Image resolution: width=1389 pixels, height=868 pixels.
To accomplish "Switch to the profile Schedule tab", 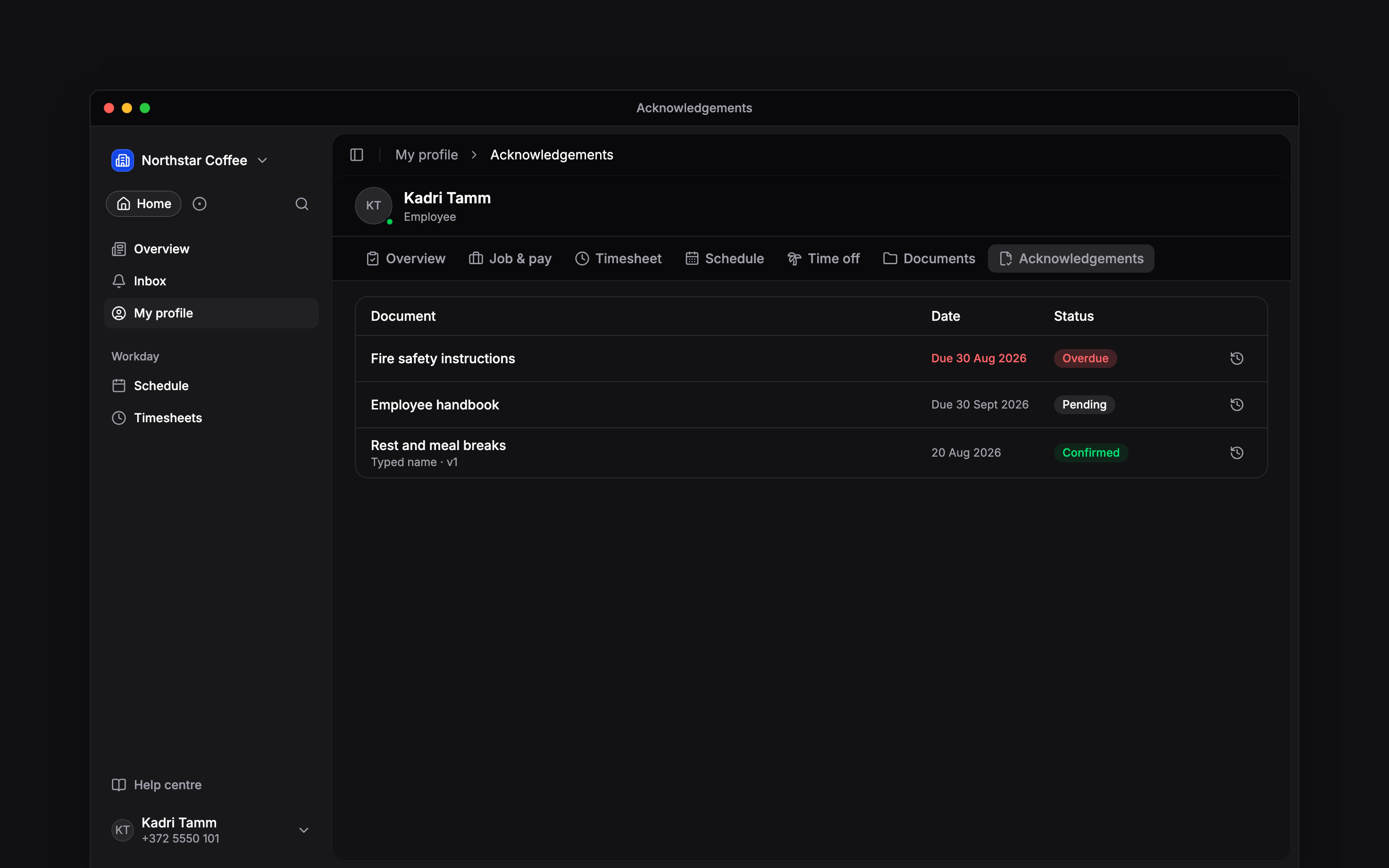I will coord(724,259).
